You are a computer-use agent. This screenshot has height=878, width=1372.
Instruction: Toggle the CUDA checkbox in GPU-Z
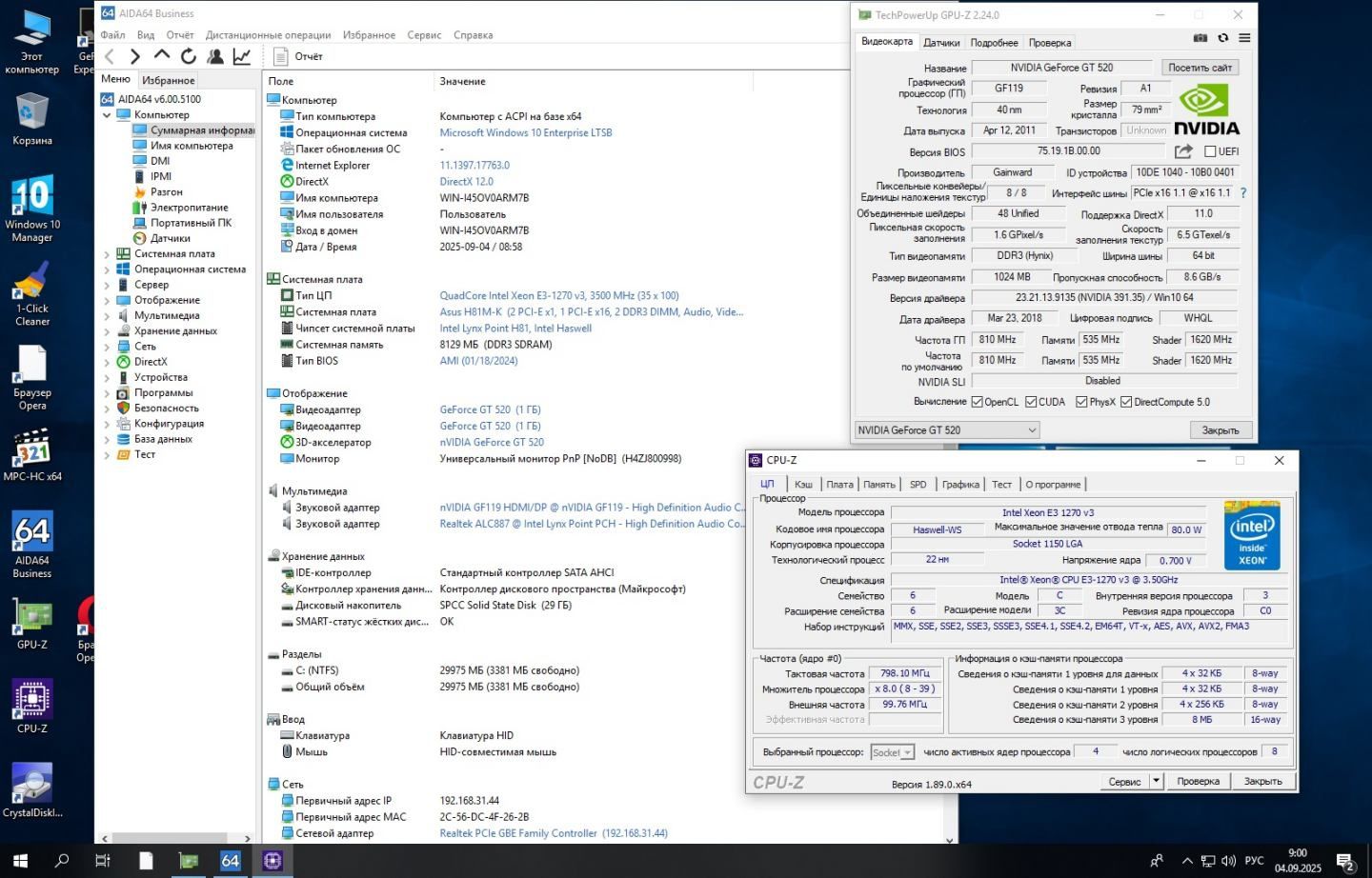(1031, 402)
